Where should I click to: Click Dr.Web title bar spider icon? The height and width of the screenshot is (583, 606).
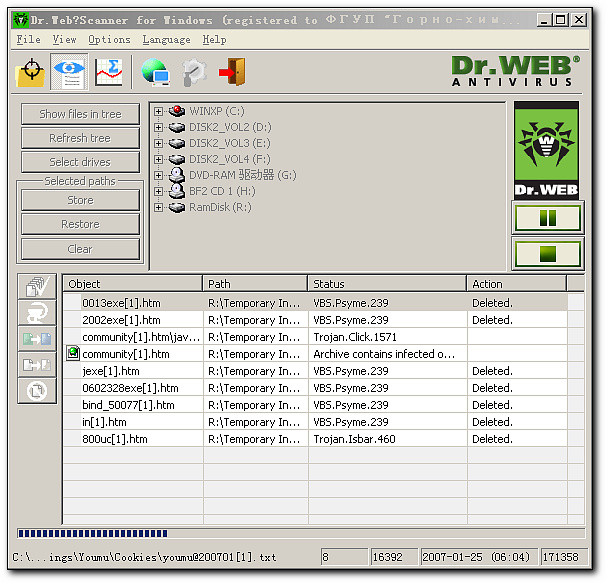(x=20, y=20)
